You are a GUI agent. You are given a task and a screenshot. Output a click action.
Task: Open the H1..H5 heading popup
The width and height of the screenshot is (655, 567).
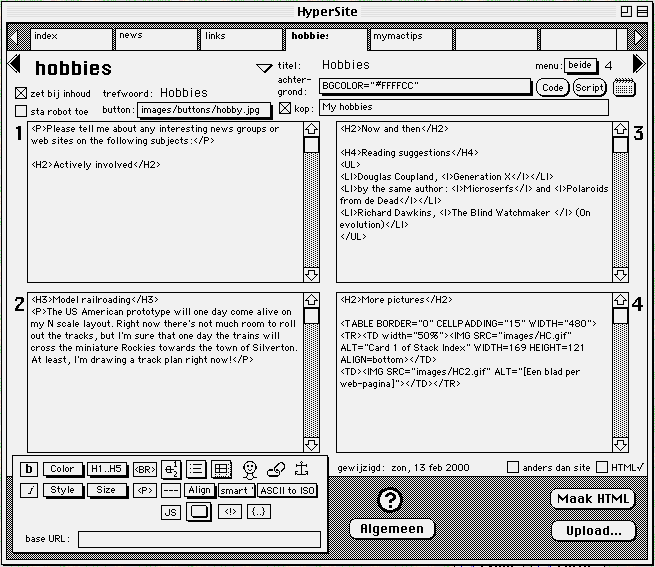tap(107, 469)
